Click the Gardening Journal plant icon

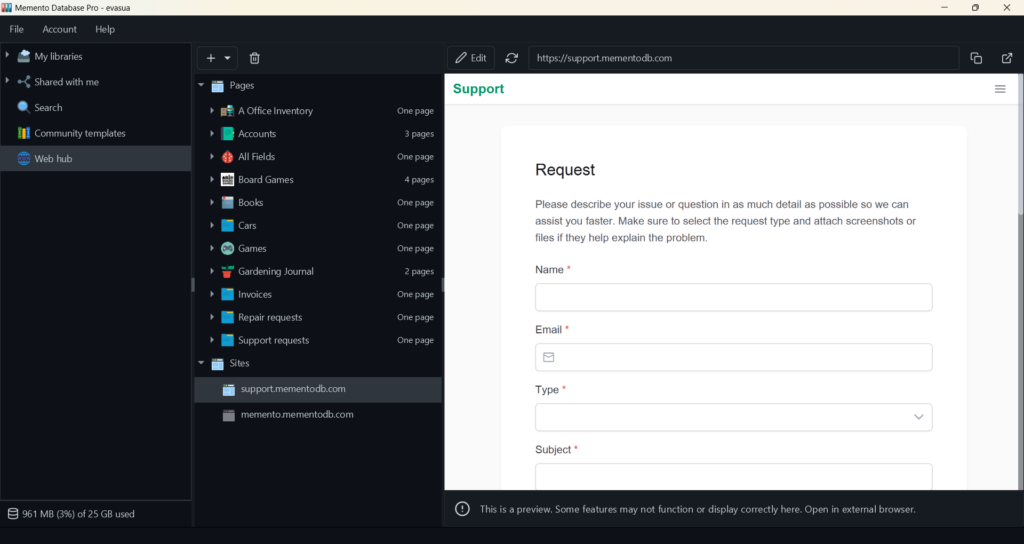(227, 271)
